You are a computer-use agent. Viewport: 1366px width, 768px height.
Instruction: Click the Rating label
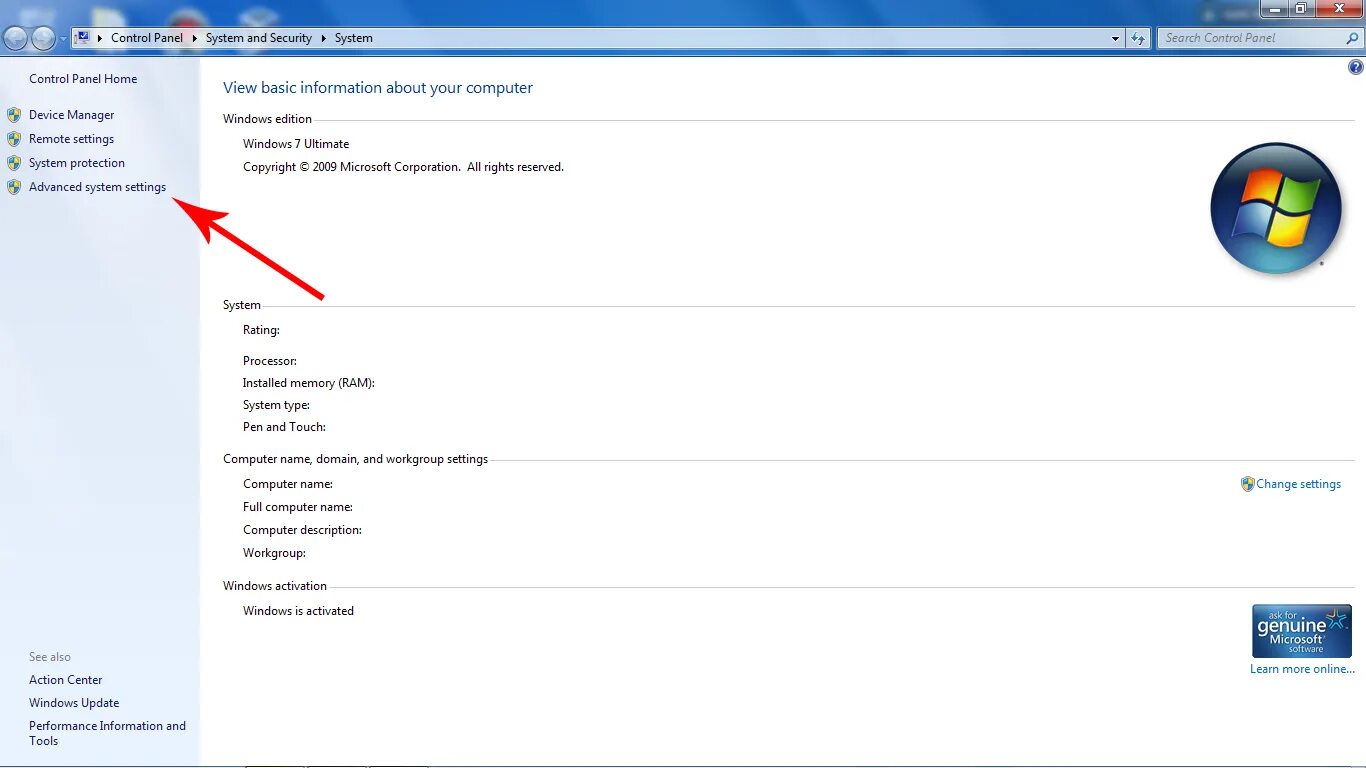[x=261, y=330]
